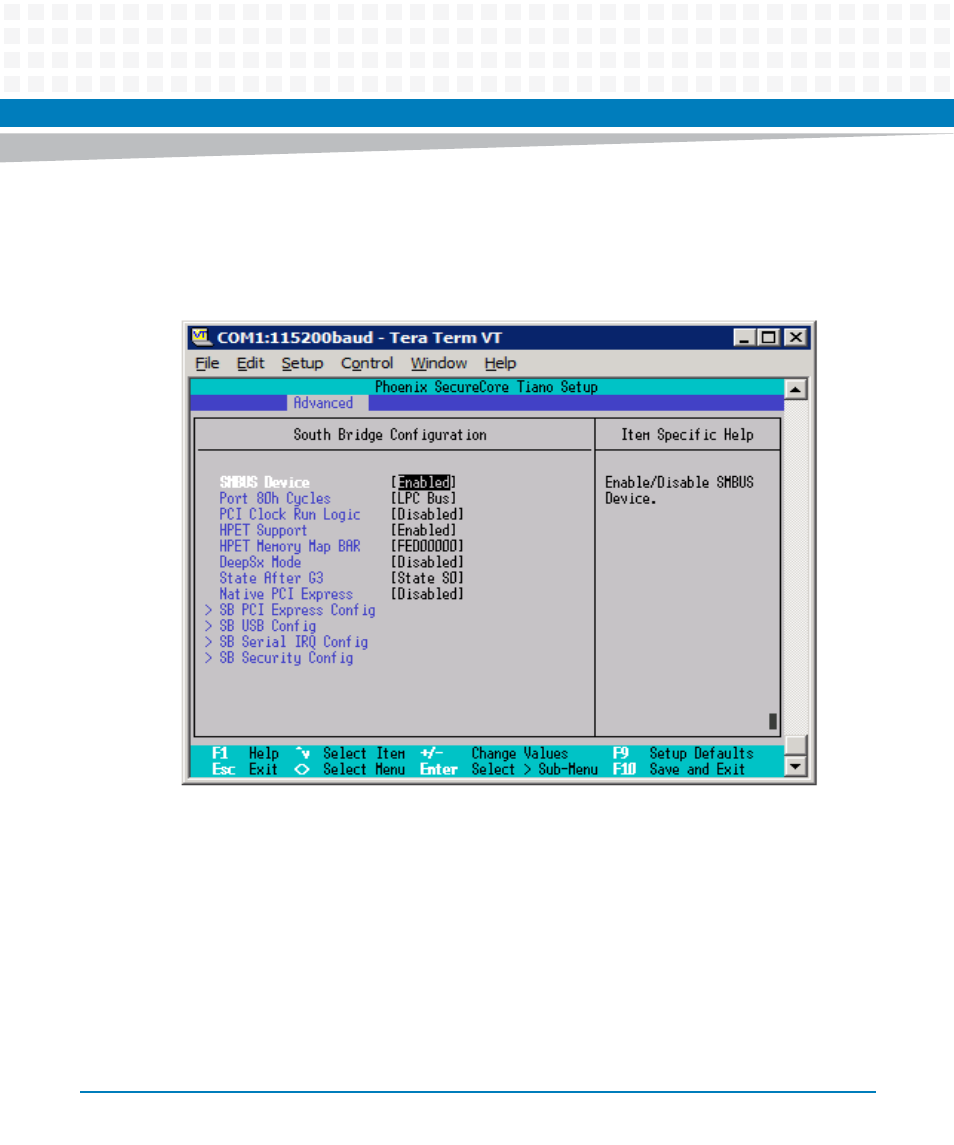This screenshot has height=1145, width=954.
Task: Click the Select Menu hint
Action: tap(350, 770)
